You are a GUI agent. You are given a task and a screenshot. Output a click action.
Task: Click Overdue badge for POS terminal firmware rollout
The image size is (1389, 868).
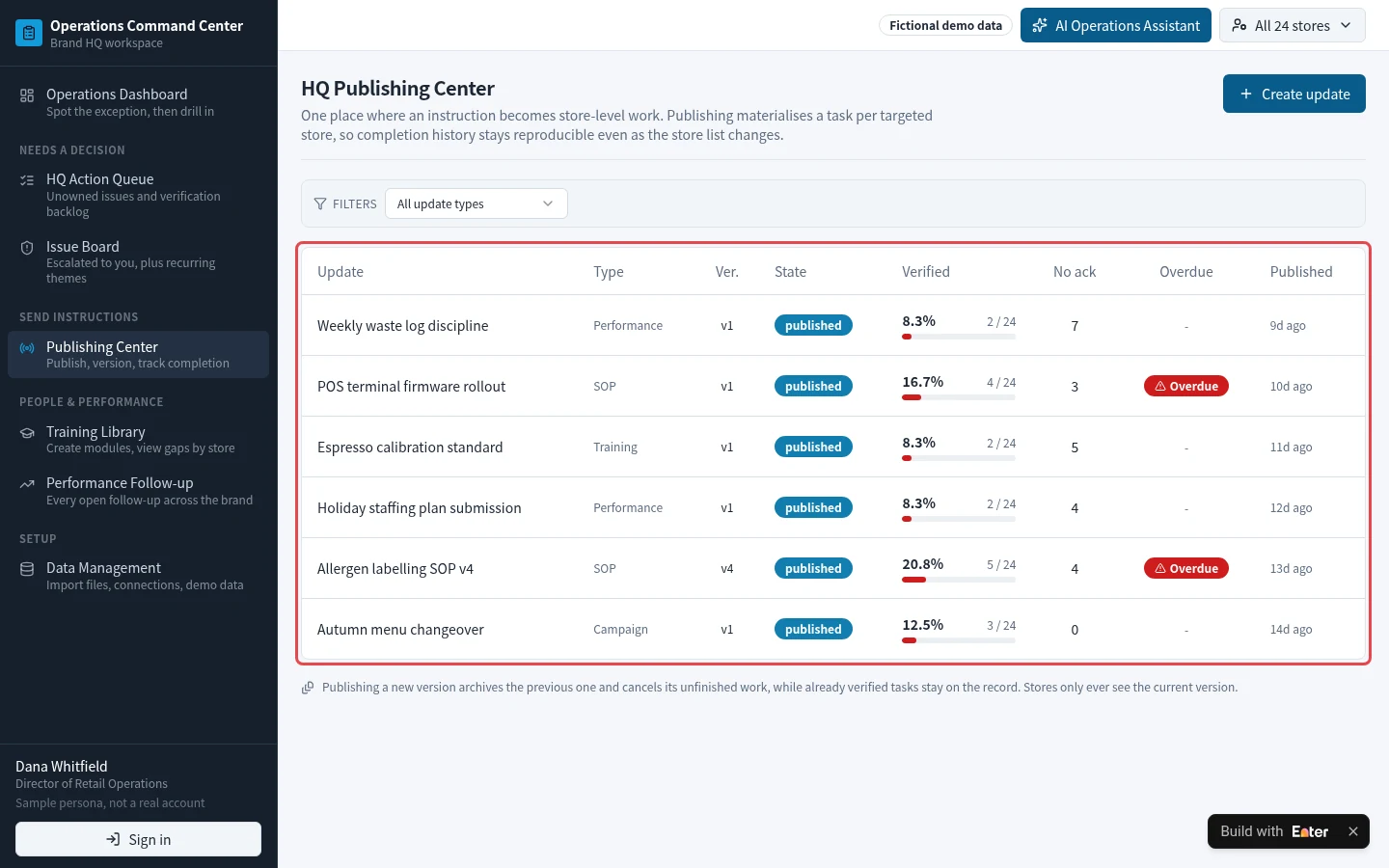click(1186, 386)
